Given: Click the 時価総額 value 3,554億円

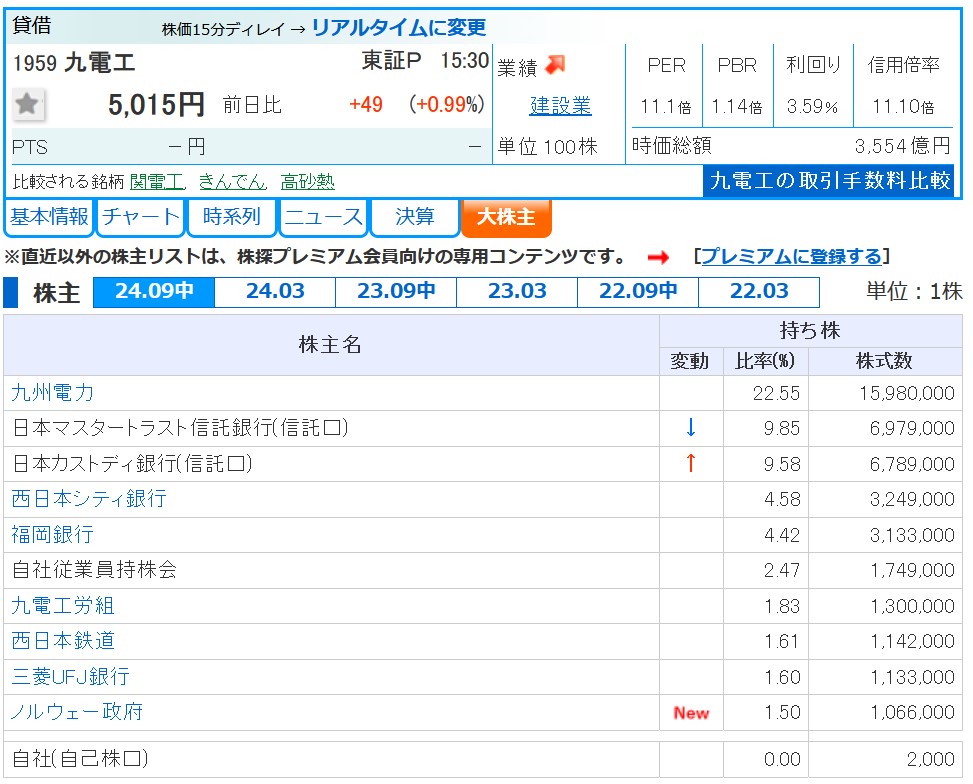Looking at the screenshot, I should 902,146.
